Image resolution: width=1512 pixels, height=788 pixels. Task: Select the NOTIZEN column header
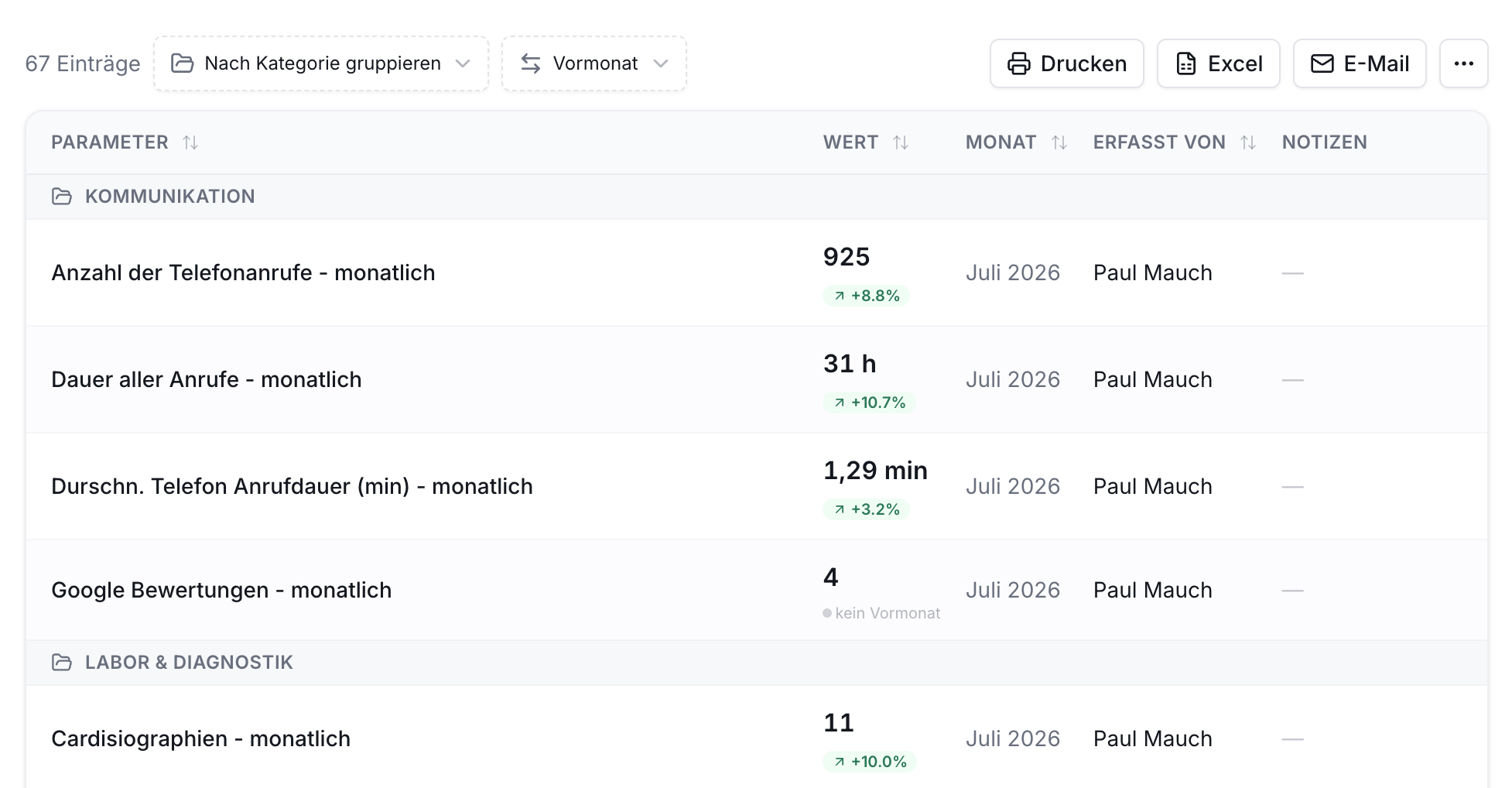[x=1324, y=142]
